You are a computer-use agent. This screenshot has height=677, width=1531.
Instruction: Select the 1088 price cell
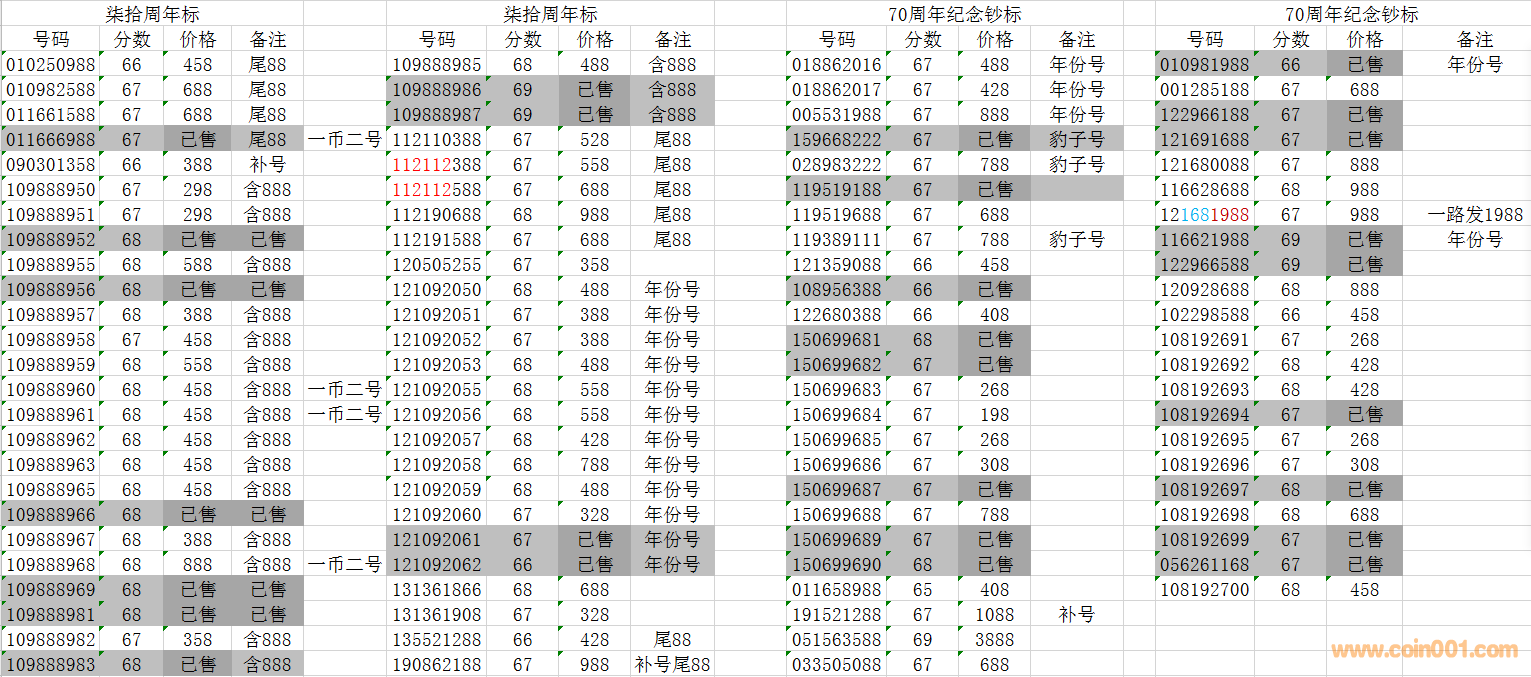coord(994,615)
